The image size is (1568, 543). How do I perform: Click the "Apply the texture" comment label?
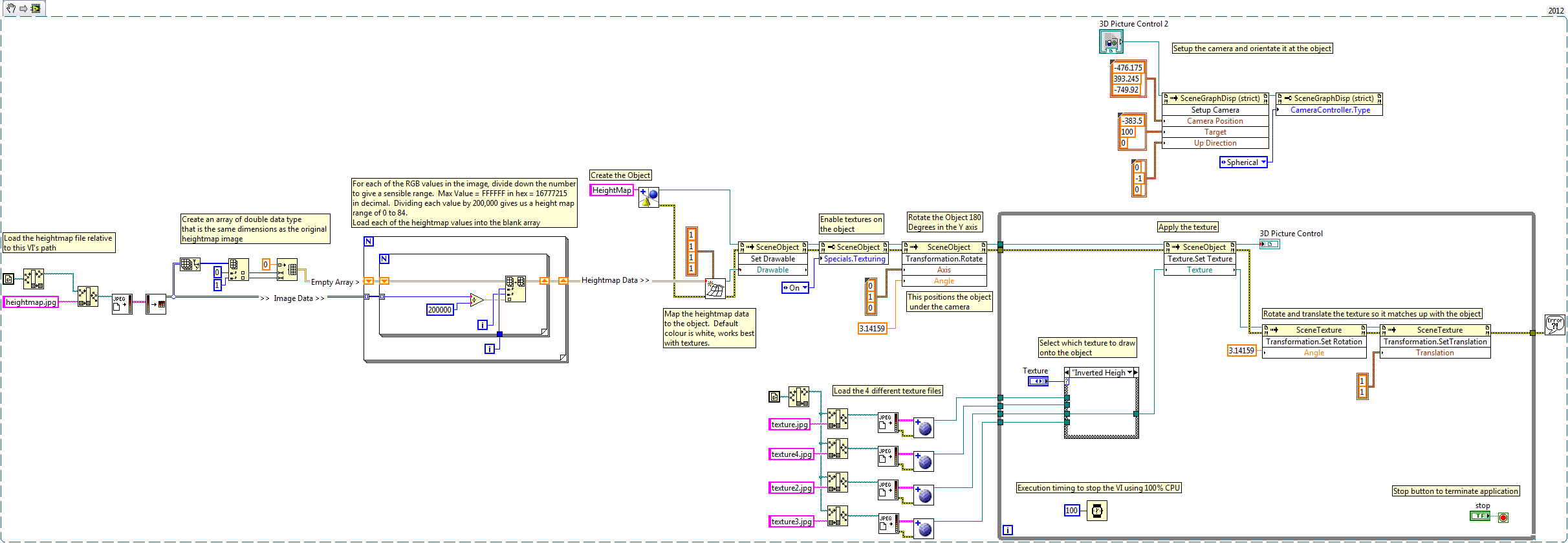1188,227
